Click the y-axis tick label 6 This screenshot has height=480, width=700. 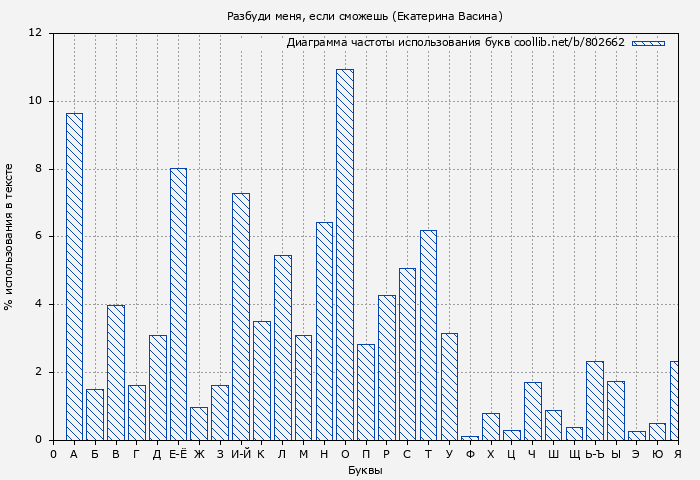39,236
